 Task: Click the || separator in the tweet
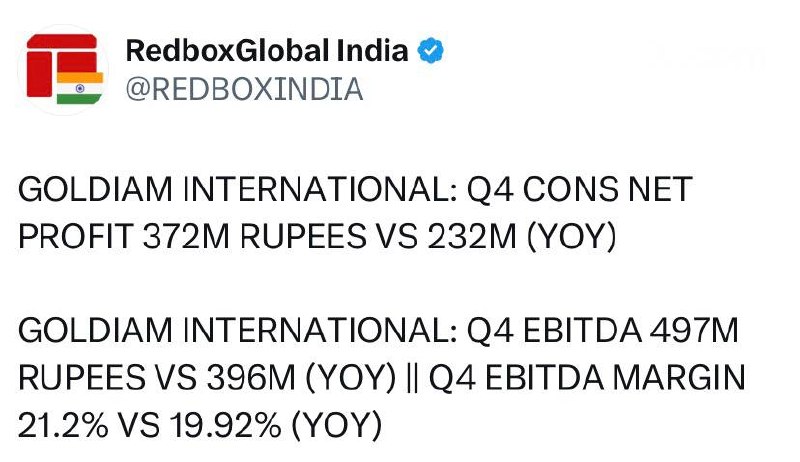(413, 378)
